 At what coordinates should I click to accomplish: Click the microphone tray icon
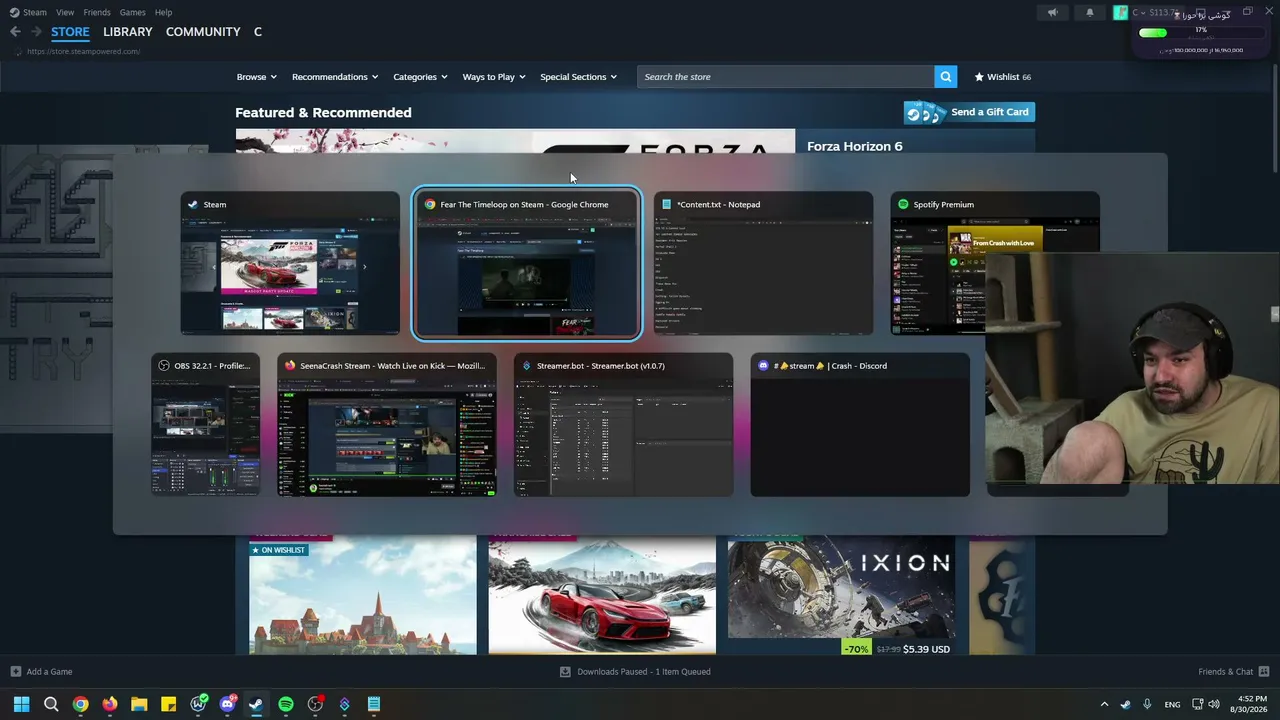[x=1147, y=704]
